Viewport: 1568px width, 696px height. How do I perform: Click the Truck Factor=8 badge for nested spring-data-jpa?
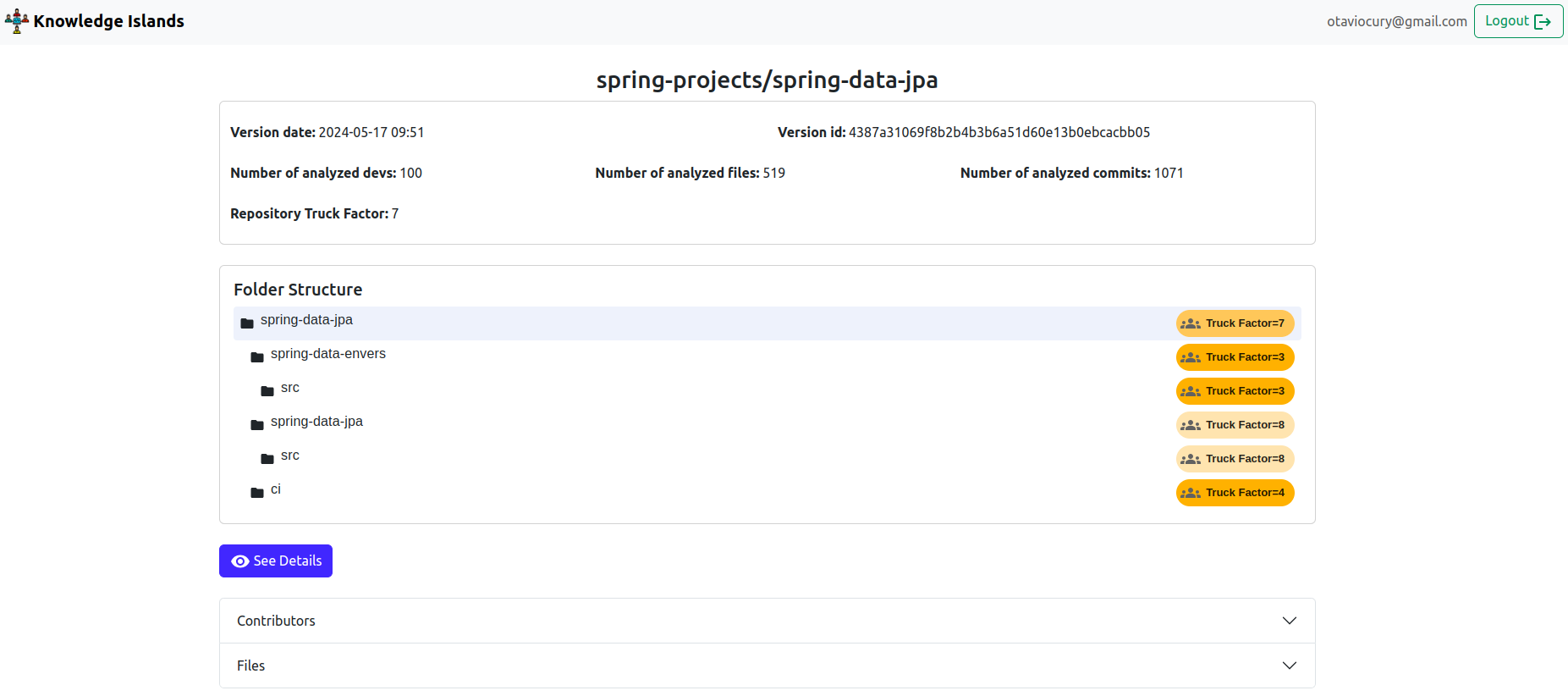pyautogui.click(x=1235, y=425)
